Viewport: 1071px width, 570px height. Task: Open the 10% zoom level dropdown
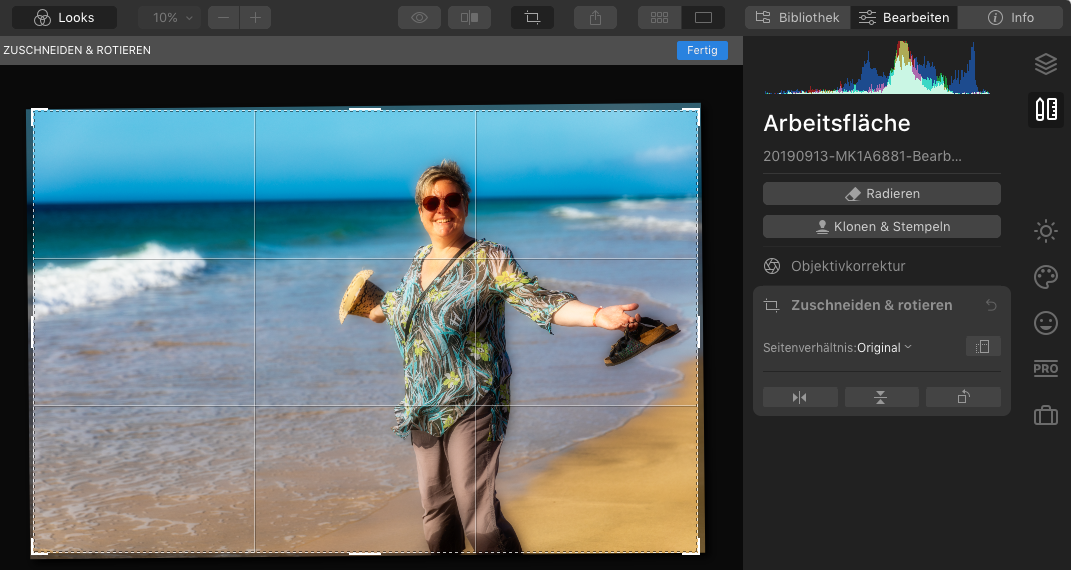(169, 18)
